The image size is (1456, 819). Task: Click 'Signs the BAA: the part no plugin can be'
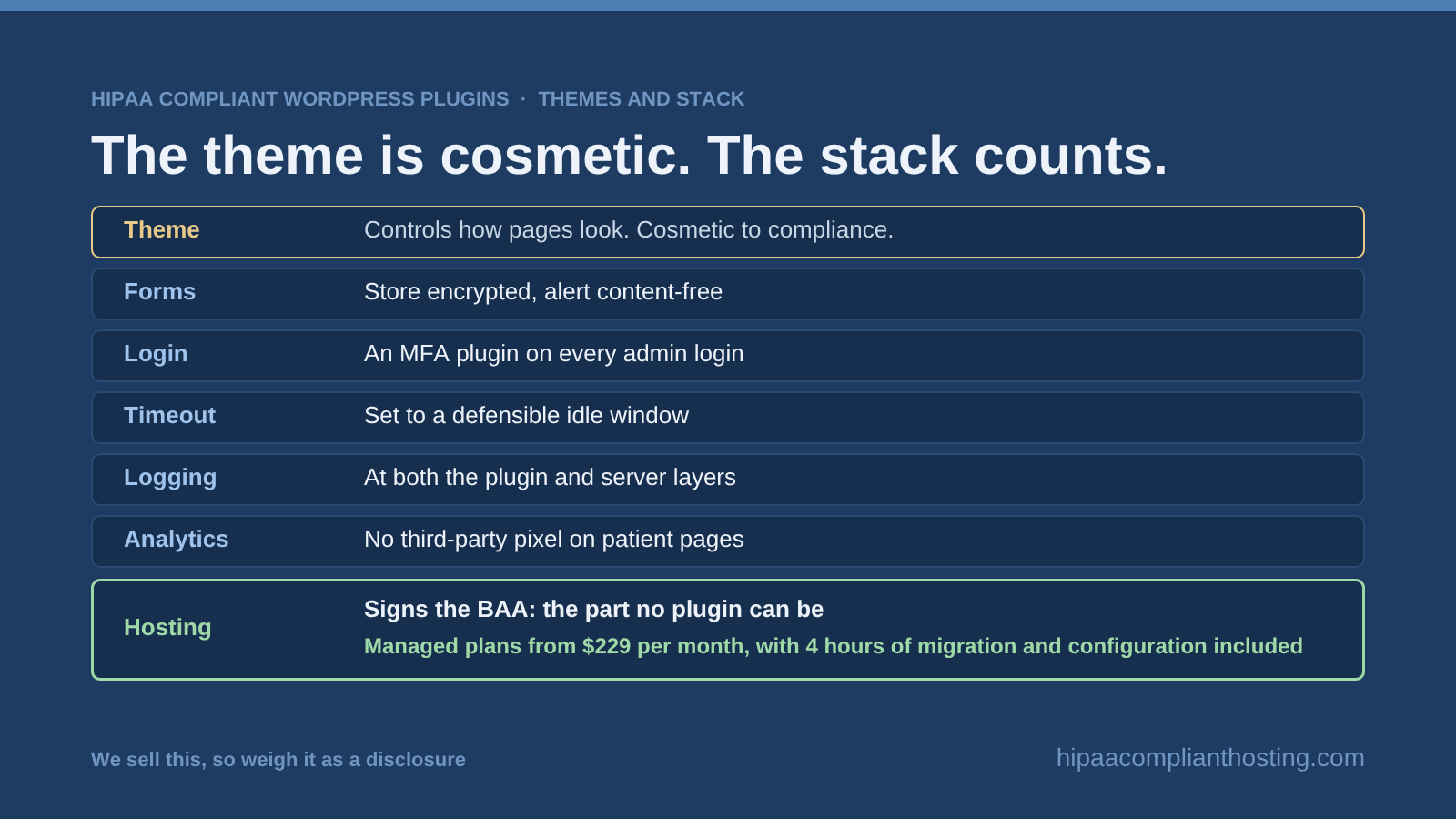click(594, 610)
